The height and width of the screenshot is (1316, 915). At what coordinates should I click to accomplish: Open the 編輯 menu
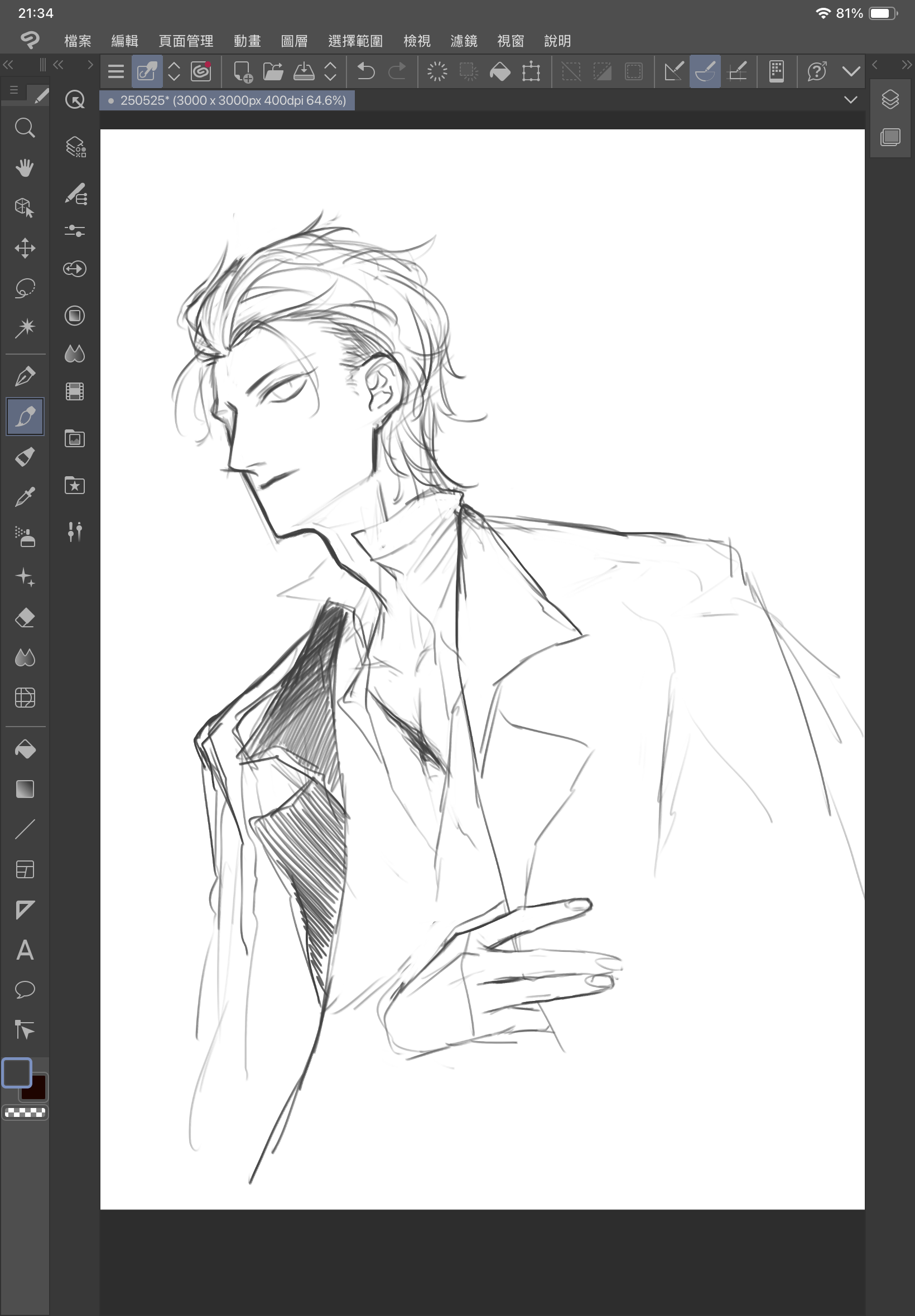[124, 41]
